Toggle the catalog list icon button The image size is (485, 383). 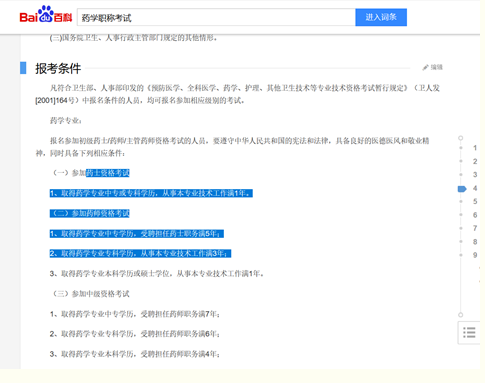(x=469, y=333)
